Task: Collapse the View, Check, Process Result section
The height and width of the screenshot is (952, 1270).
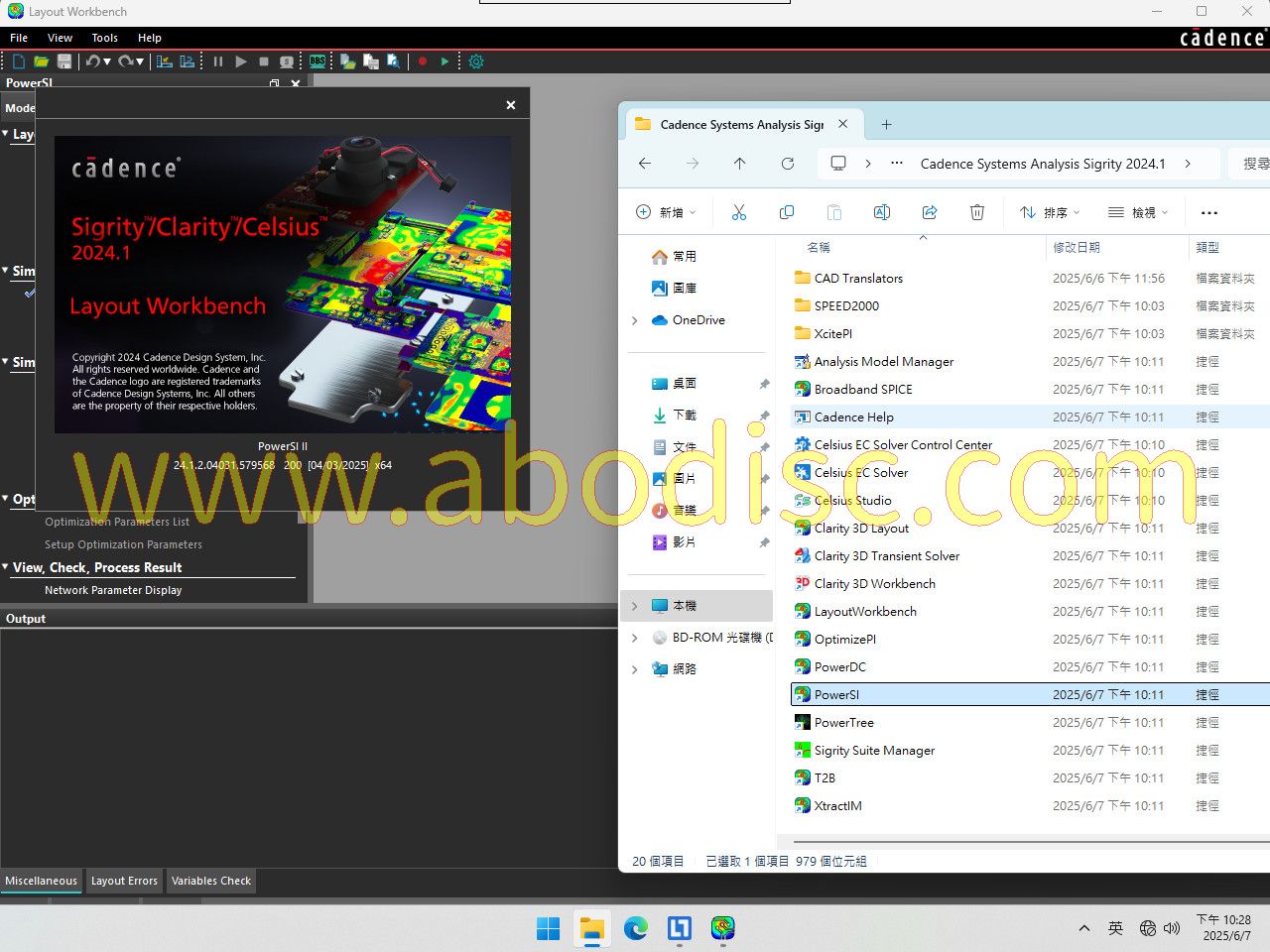Action: point(5,566)
